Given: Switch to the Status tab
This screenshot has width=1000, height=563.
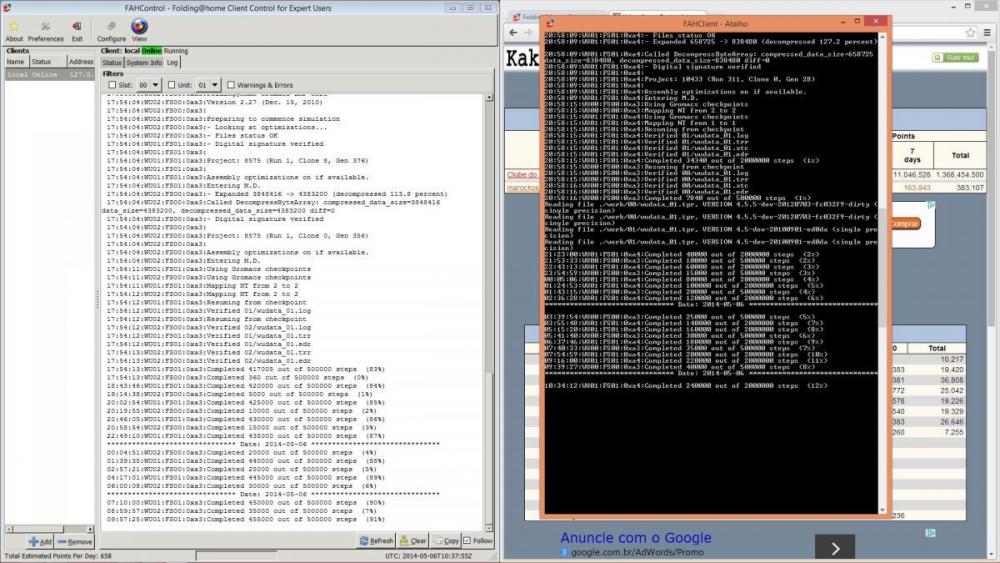Looking at the screenshot, I should point(112,62).
